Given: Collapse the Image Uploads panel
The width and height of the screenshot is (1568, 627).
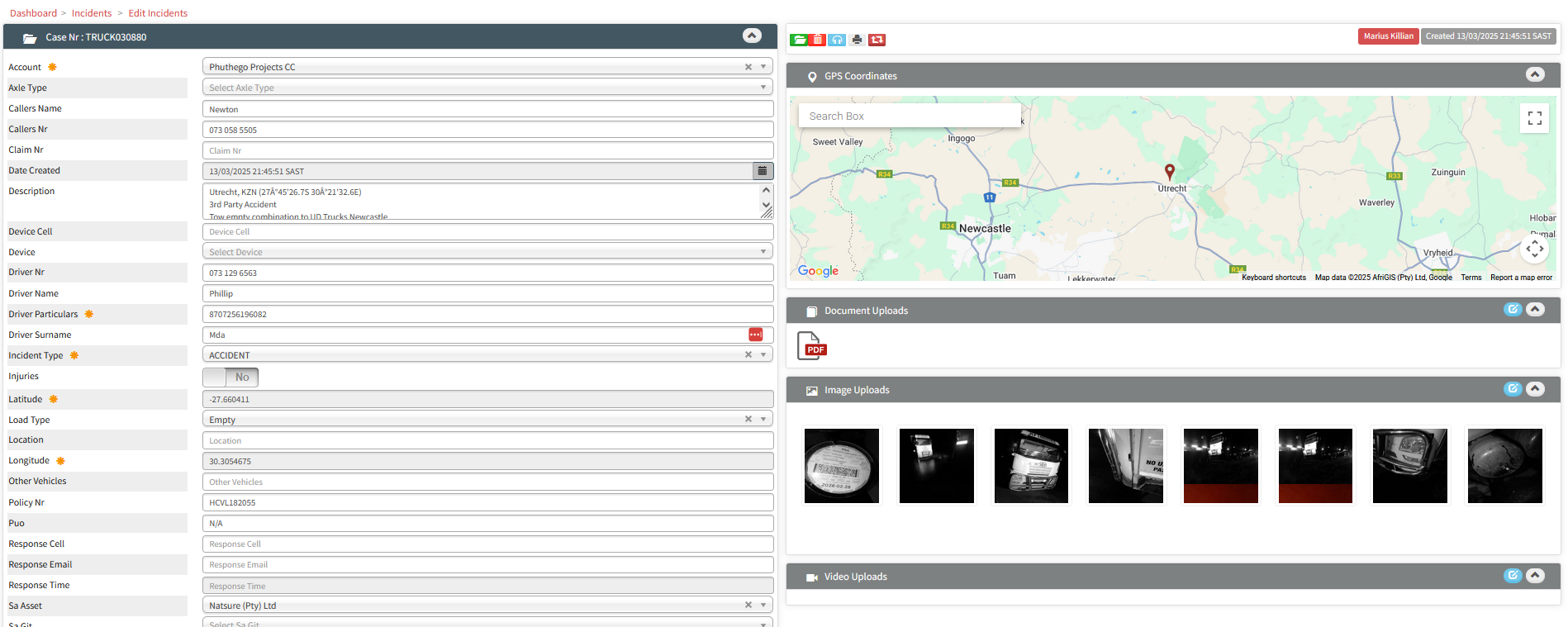Looking at the screenshot, I should (x=1535, y=388).
